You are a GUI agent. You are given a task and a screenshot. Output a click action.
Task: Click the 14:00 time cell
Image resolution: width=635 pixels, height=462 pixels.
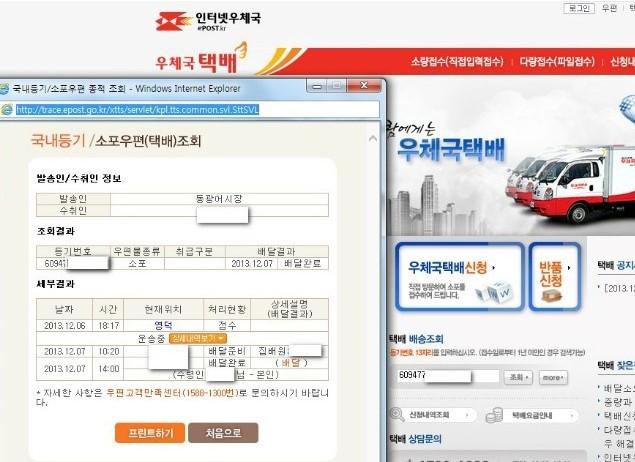109,369
